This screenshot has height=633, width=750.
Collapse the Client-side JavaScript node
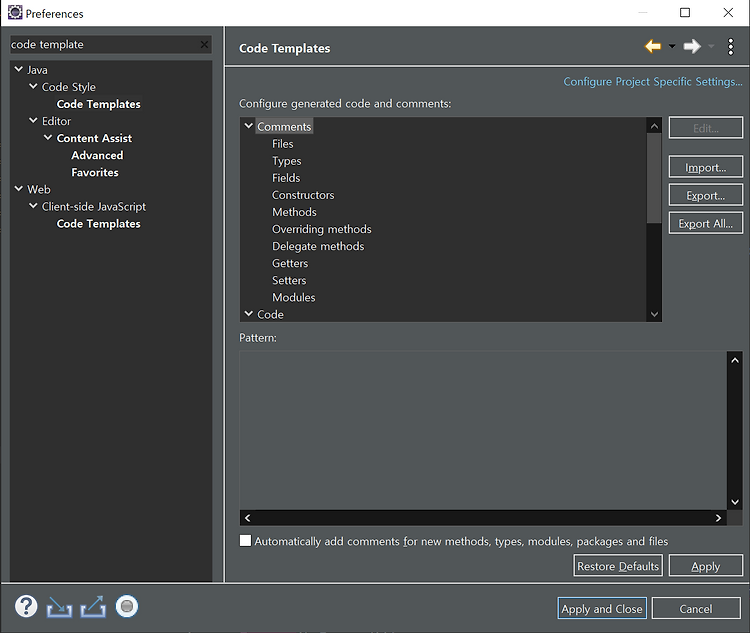point(33,206)
